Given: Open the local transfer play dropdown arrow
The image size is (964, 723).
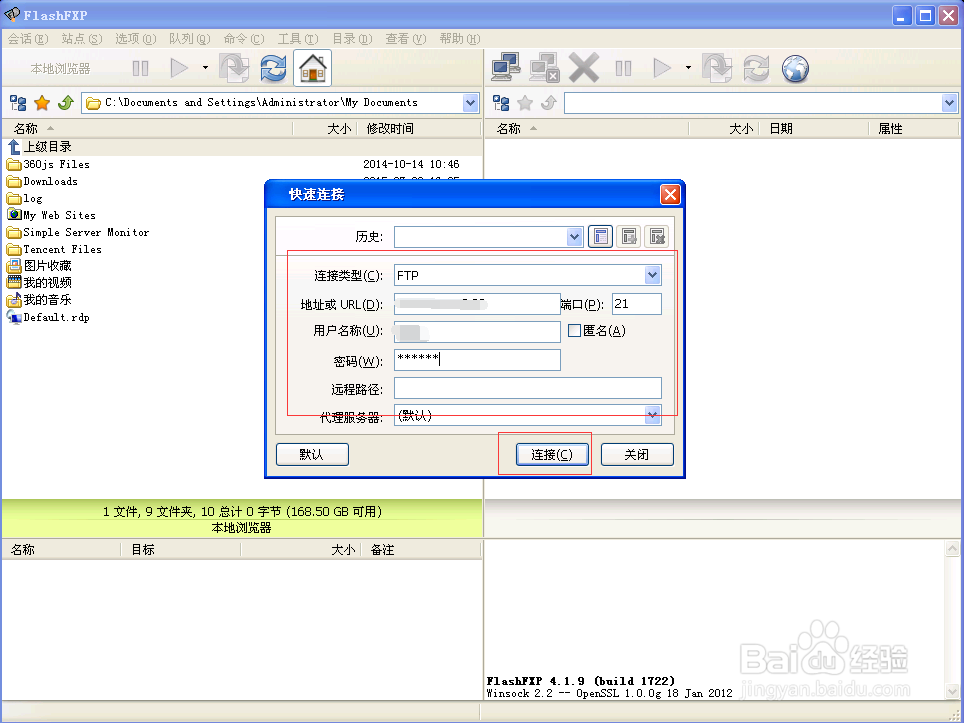Looking at the screenshot, I should coord(205,68).
